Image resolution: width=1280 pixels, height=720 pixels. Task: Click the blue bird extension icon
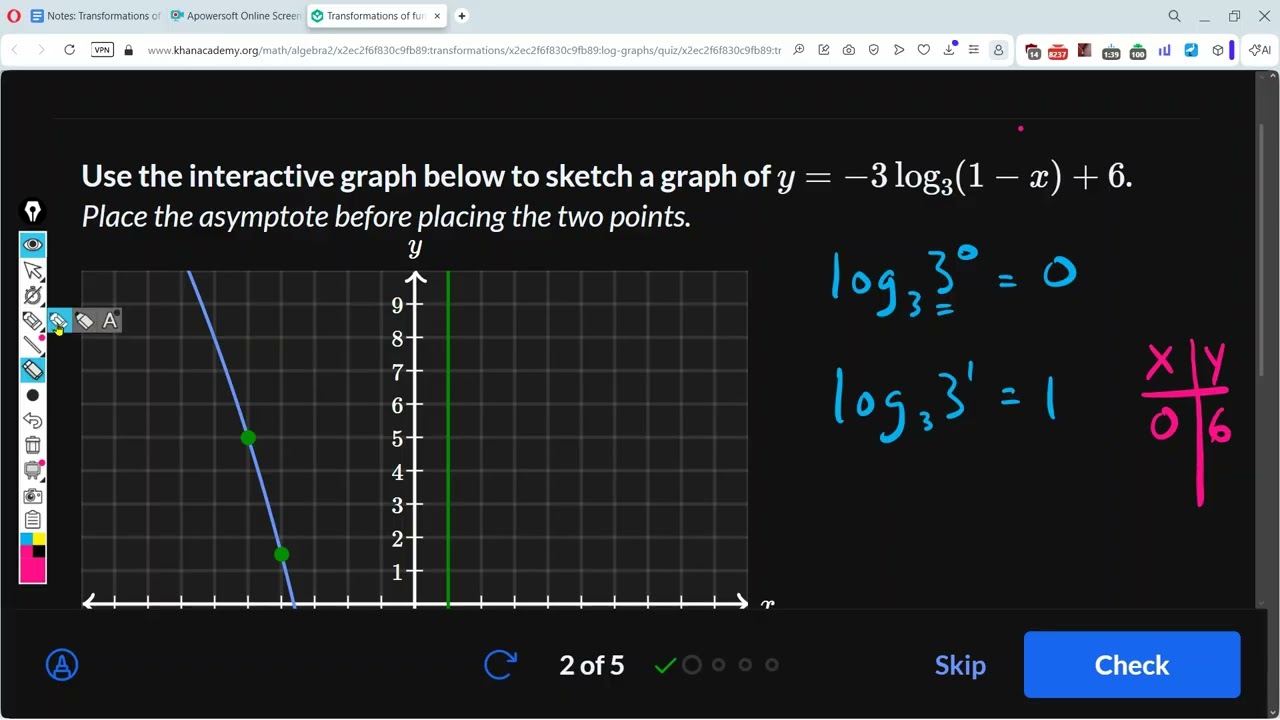click(x=1191, y=50)
